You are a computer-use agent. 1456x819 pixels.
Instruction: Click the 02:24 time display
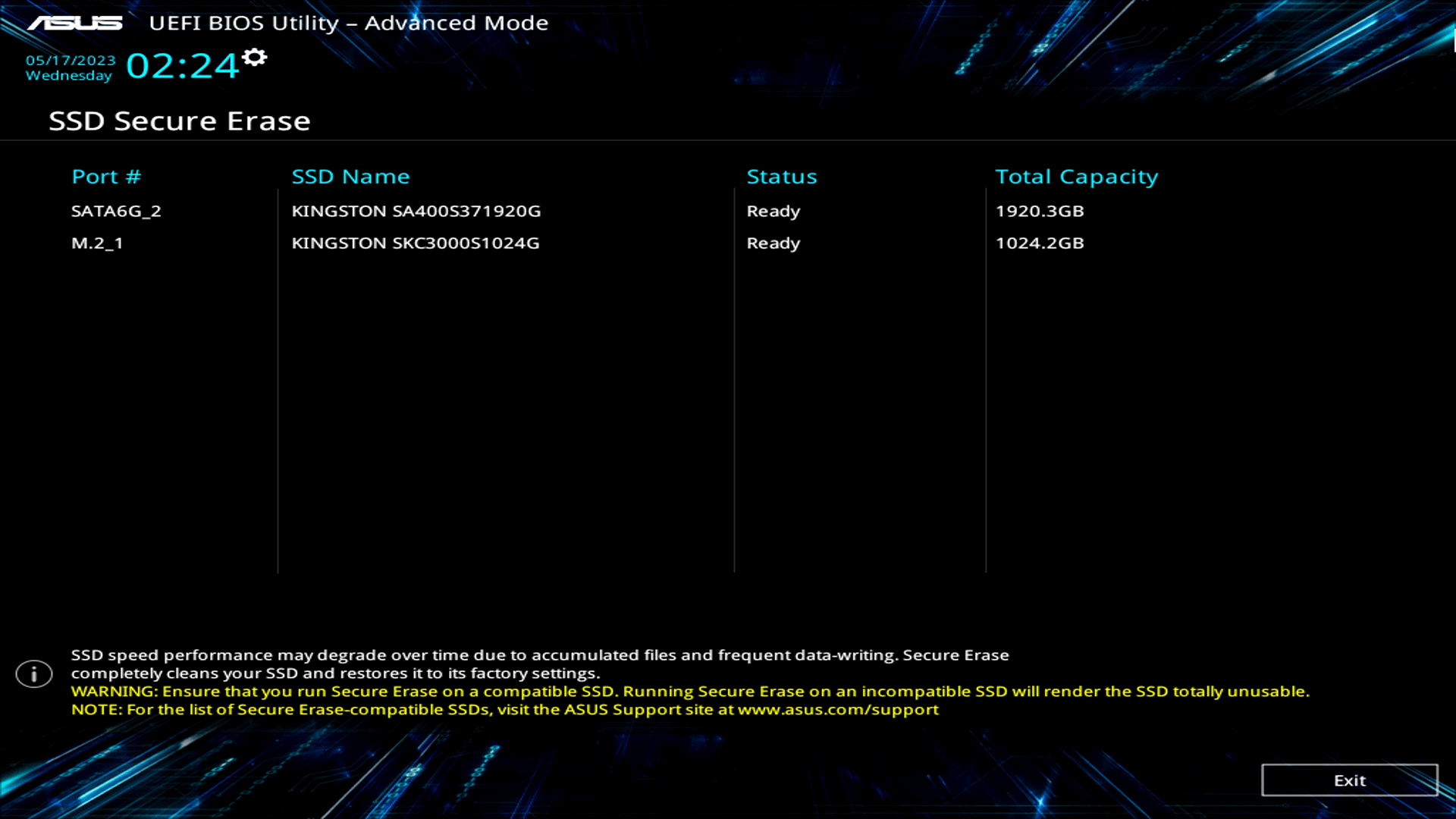[181, 67]
